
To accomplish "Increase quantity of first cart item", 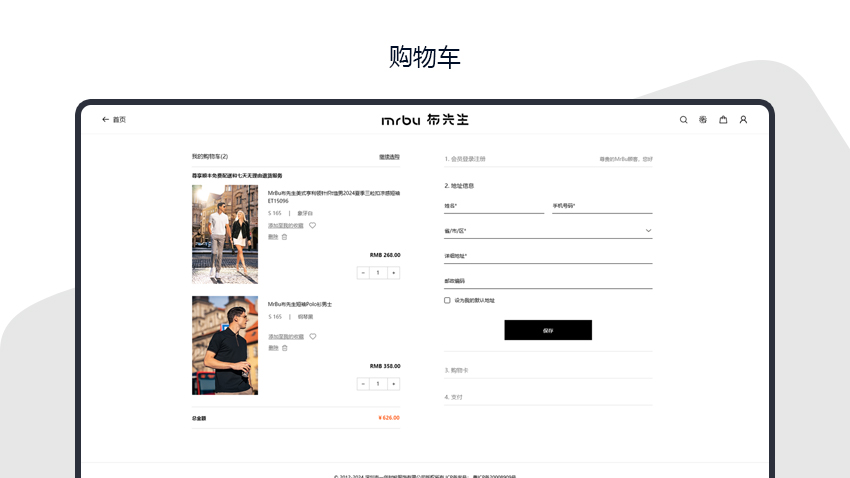I will click(x=393, y=272).
